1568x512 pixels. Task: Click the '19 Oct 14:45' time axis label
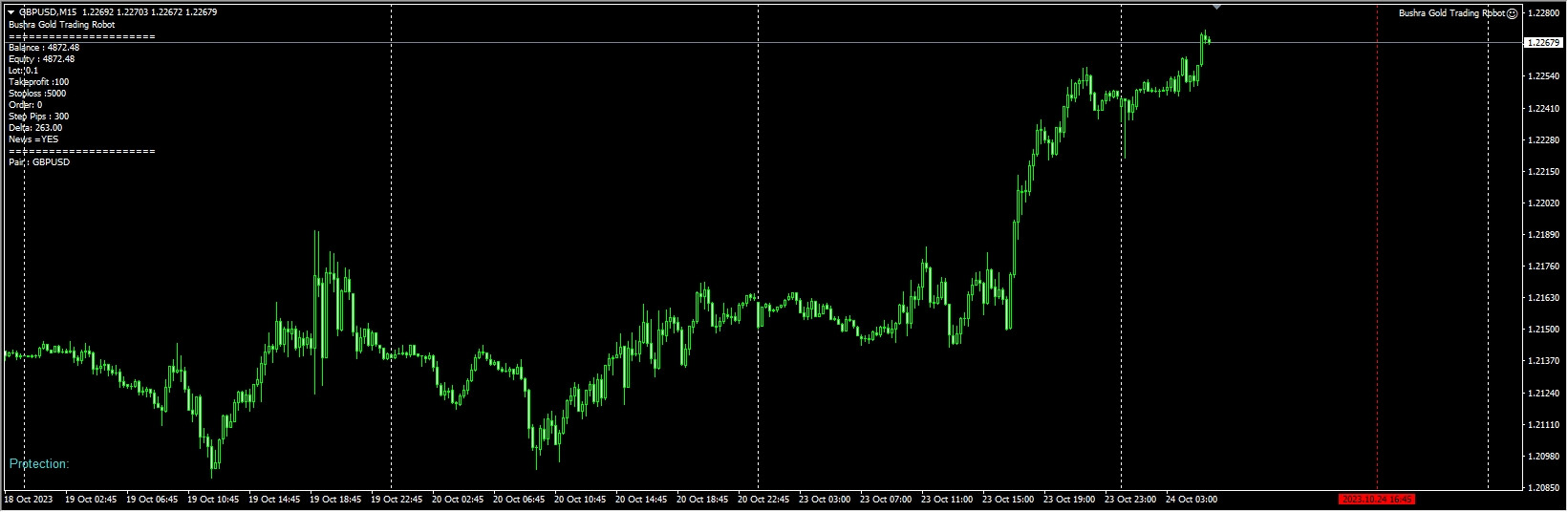click(274, 500)
